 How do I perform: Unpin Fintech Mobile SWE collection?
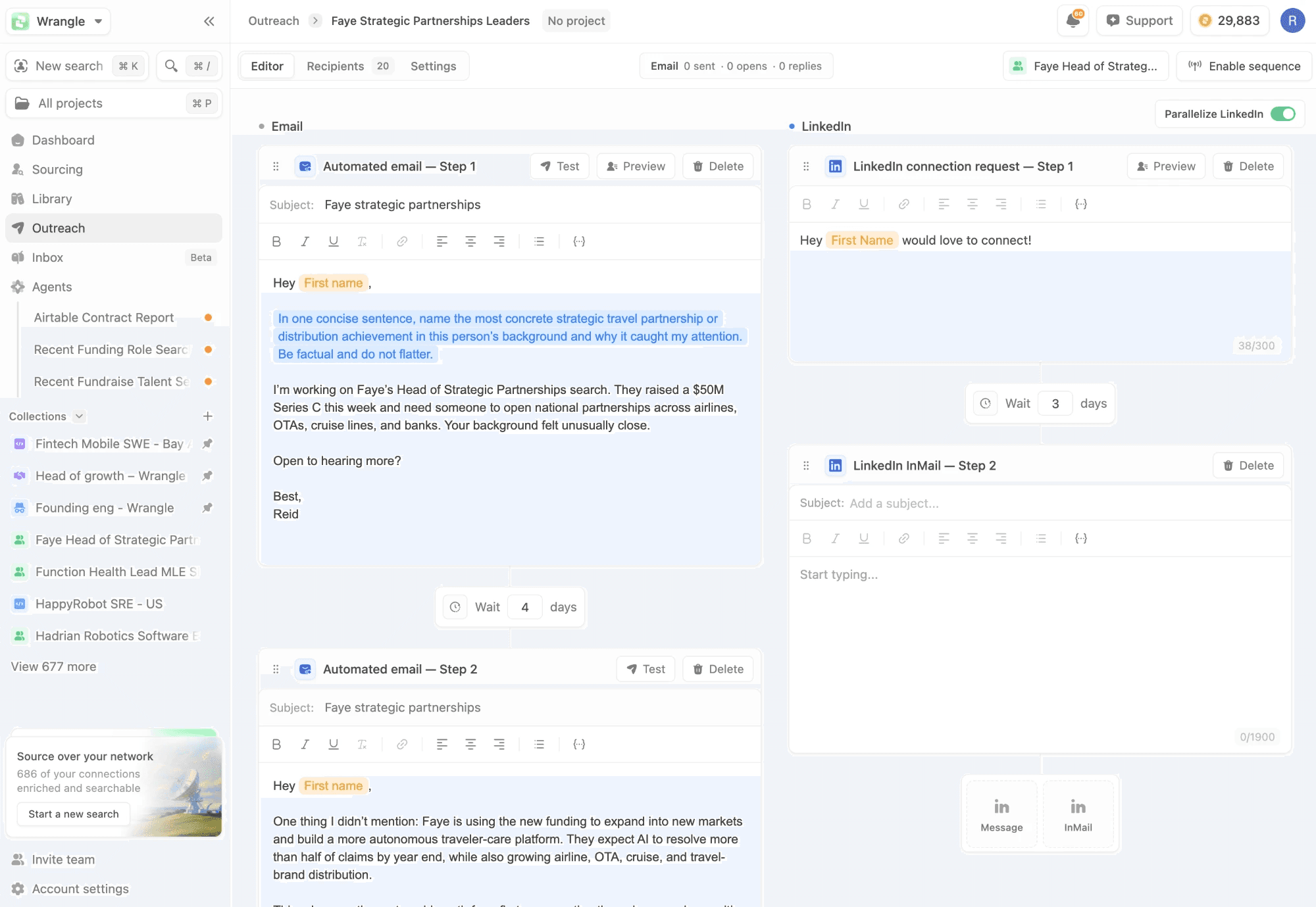(207, 443)
